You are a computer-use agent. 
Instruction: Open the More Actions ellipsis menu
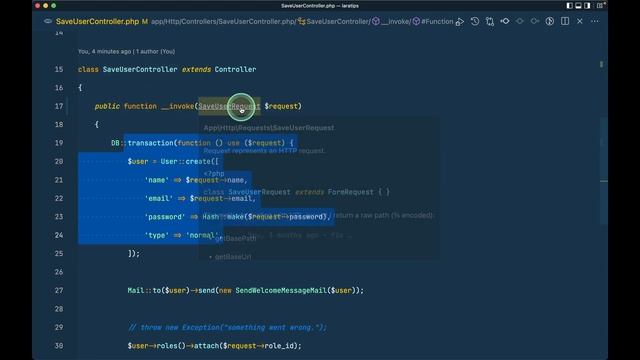pyautogui.click(x=595, y=21)
